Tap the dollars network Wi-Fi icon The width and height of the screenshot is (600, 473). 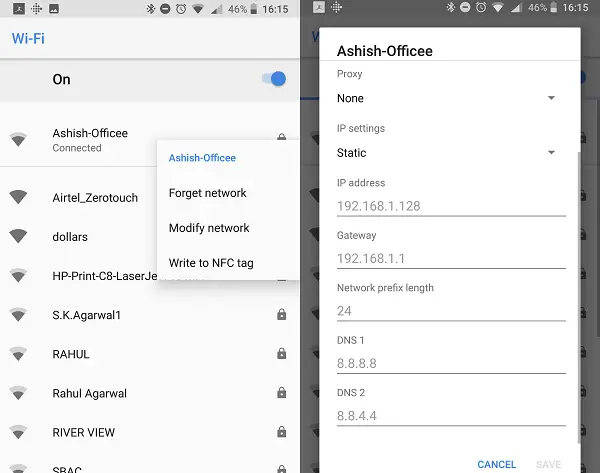pyautogui.click(x=18, y=236)
